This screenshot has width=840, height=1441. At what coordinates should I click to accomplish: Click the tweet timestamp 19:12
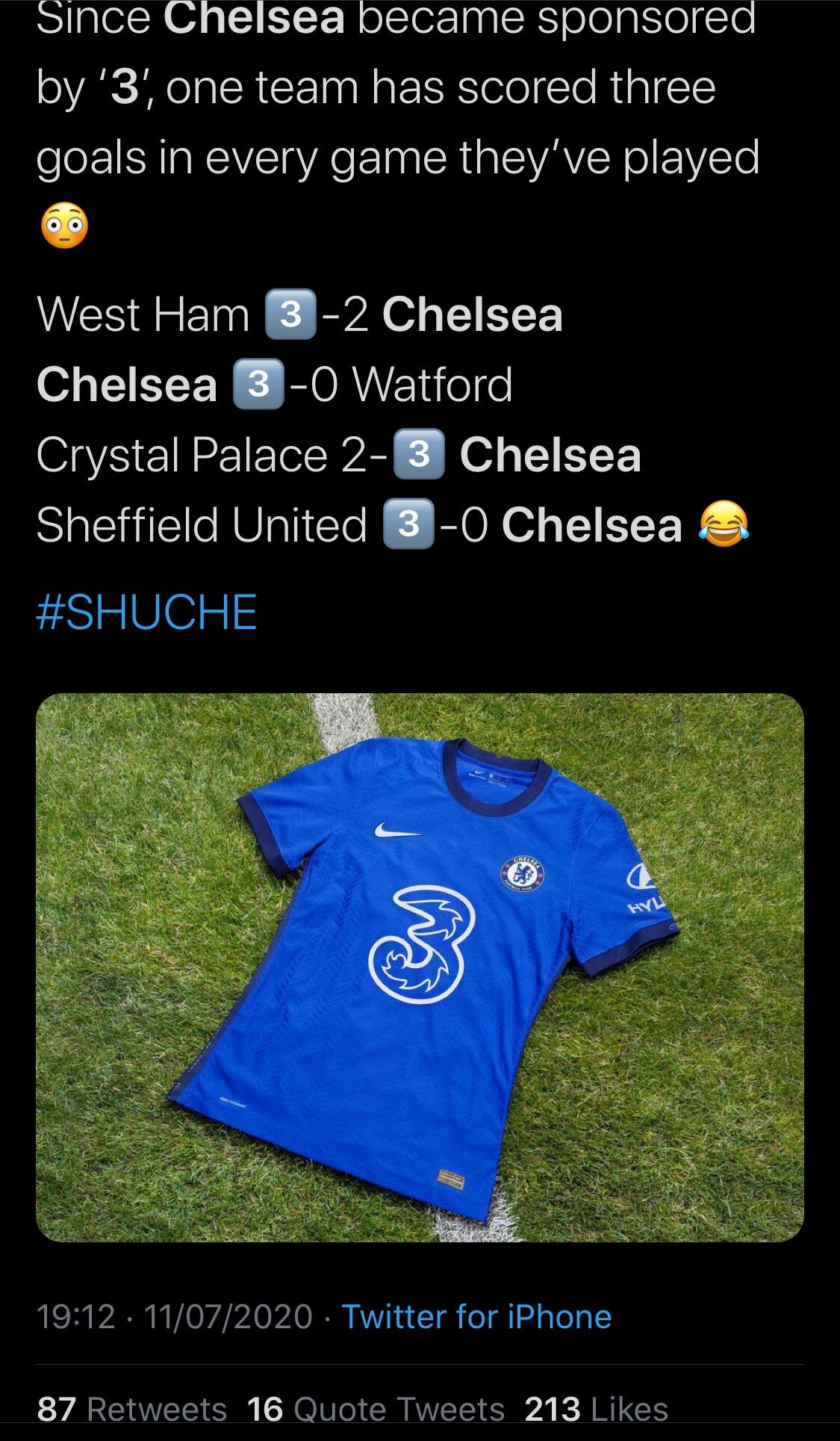pos(76,1316)
